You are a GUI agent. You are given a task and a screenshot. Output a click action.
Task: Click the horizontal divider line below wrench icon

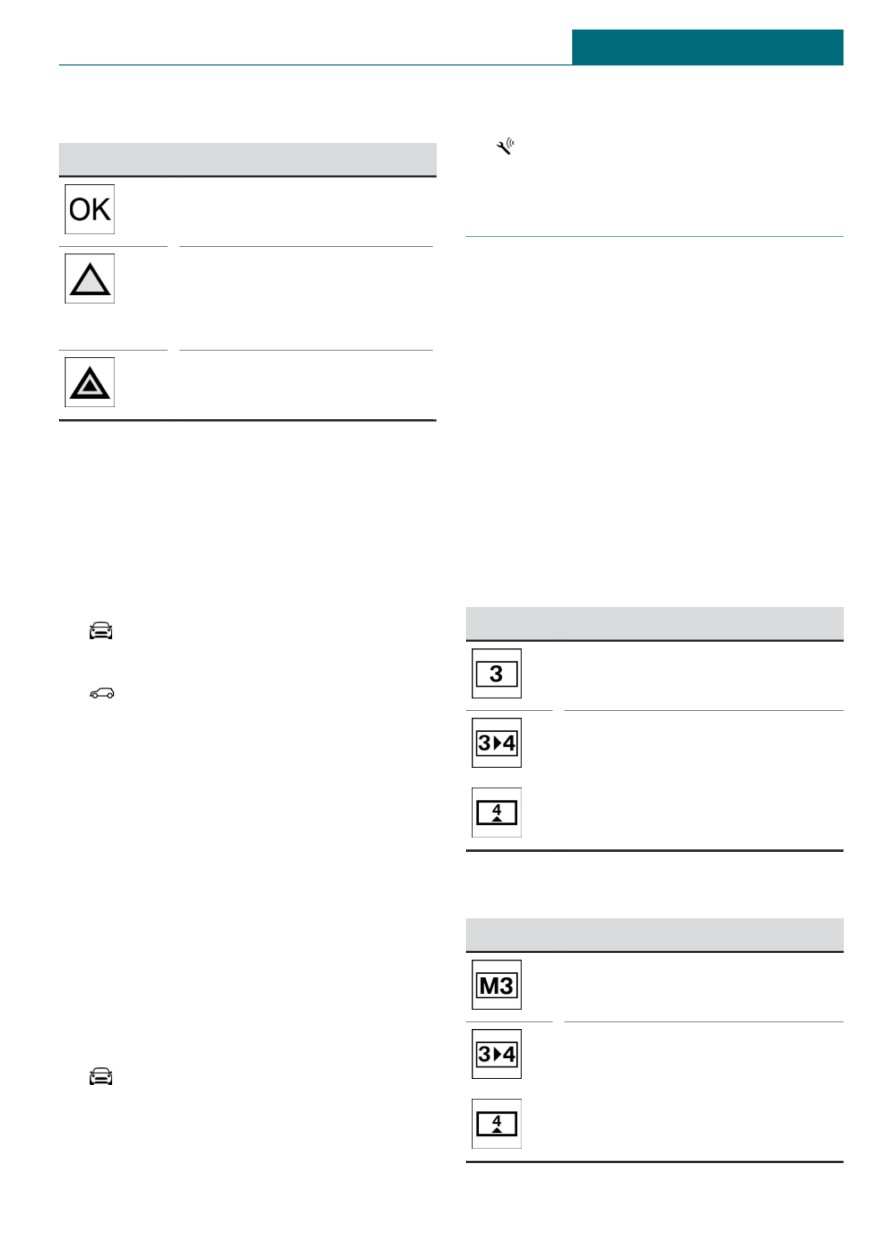pos(655,237)
